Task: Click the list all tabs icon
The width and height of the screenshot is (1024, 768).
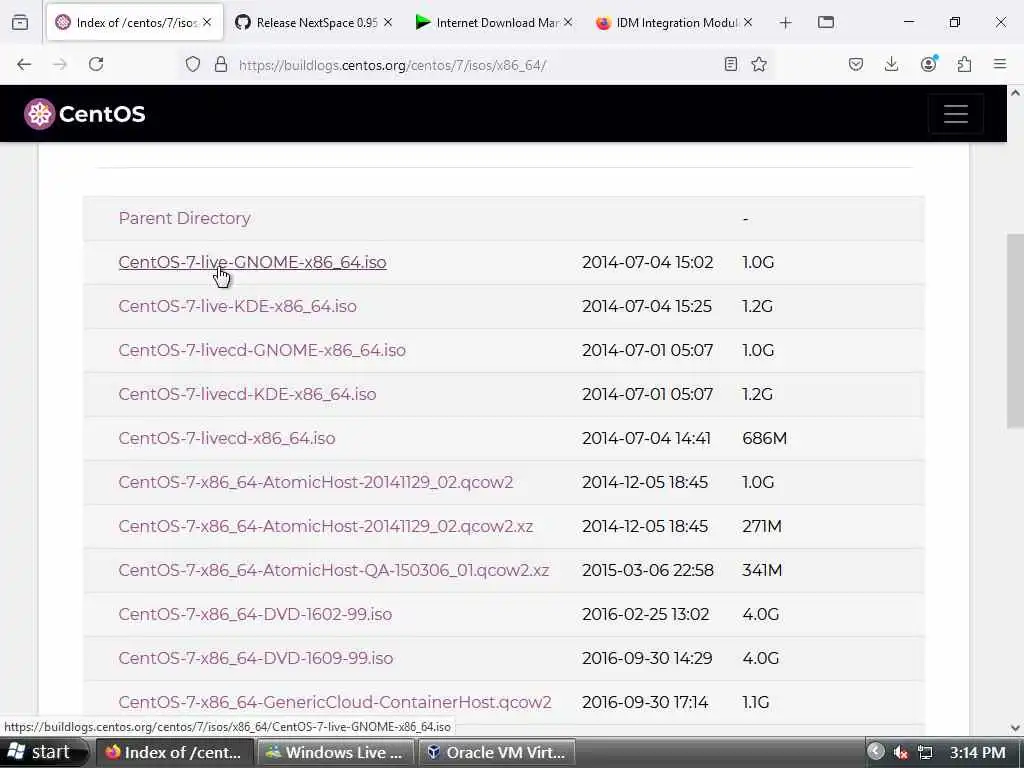Action: pos(826,22)
